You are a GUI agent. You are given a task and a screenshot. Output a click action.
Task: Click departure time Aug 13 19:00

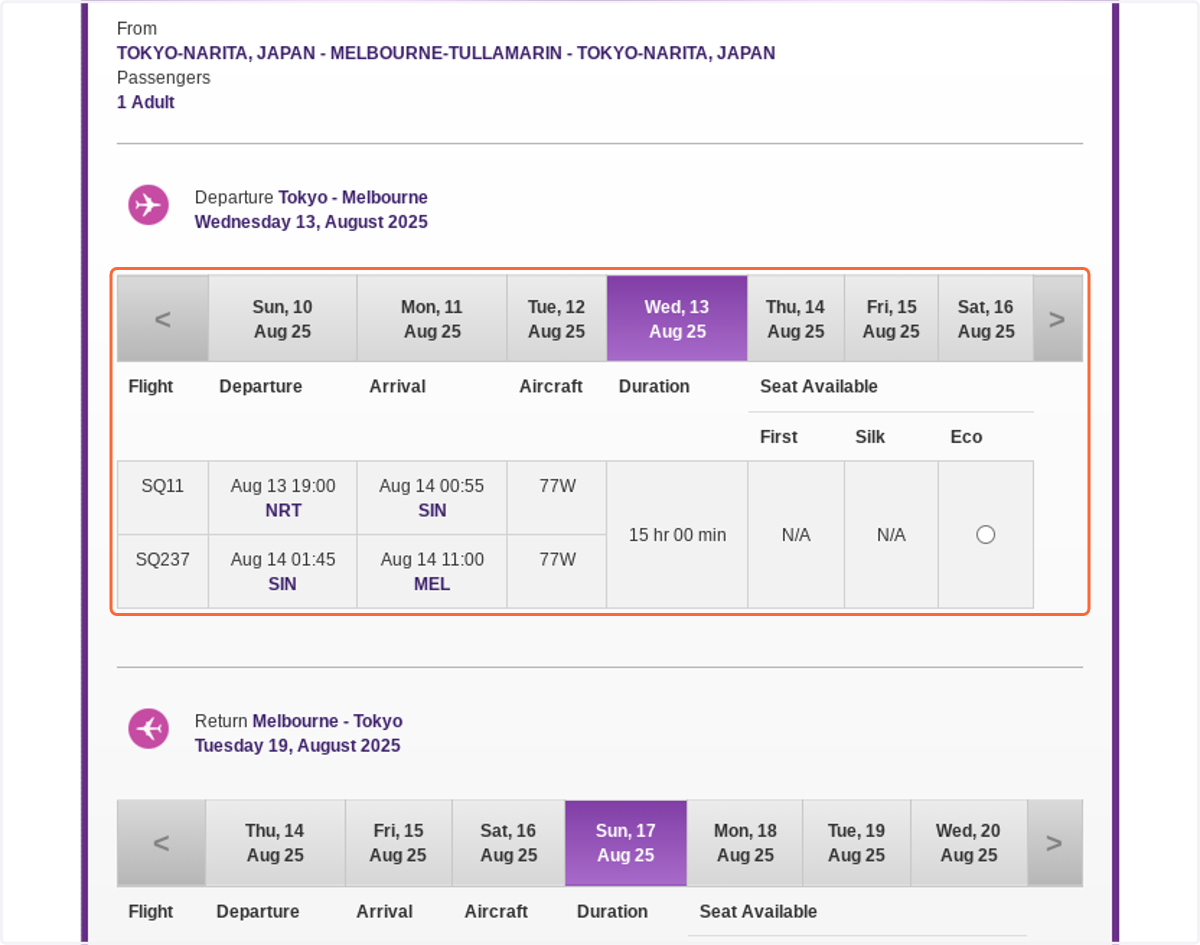(x=283, y=486)
